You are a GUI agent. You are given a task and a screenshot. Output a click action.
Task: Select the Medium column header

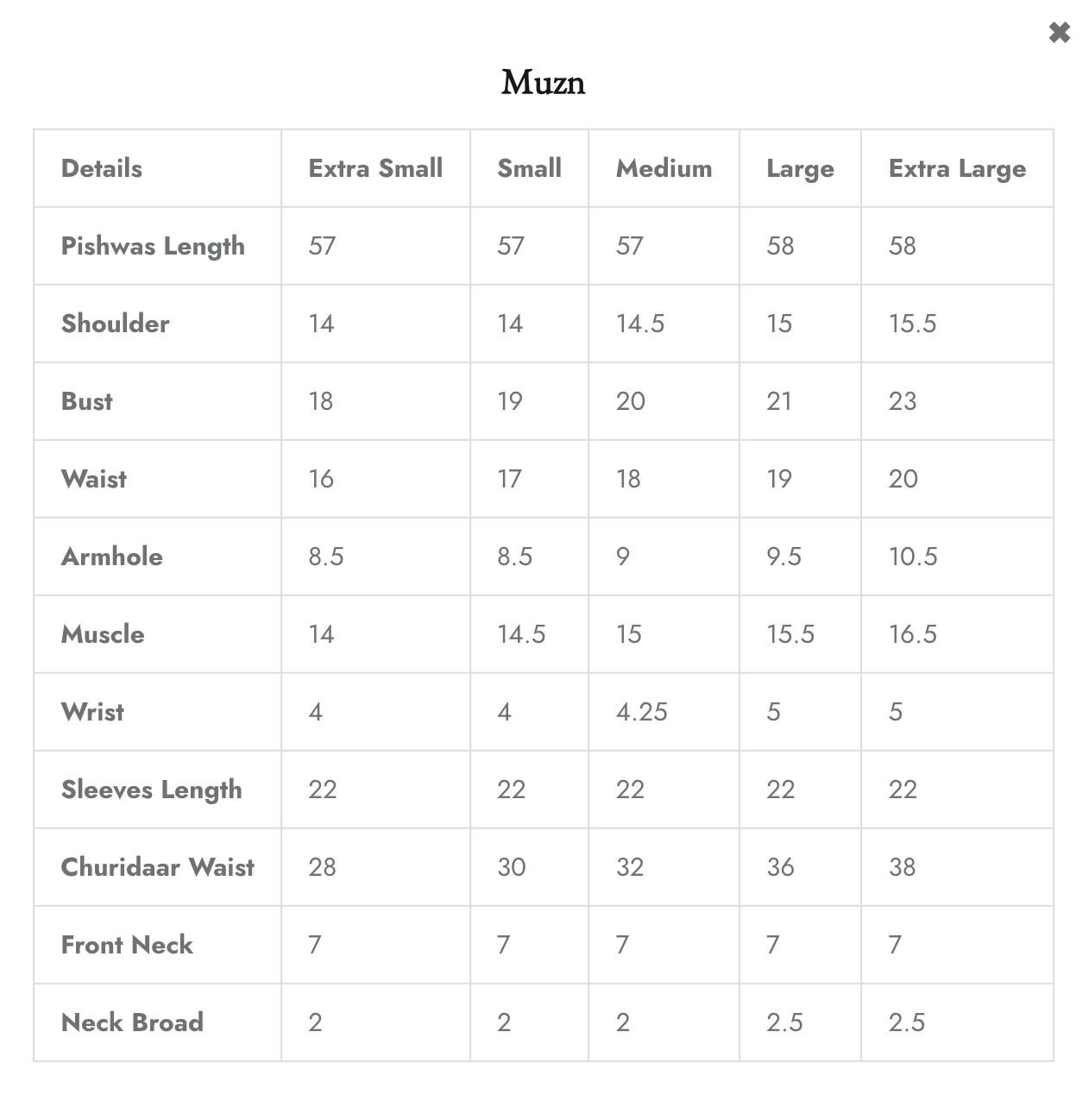(664, 168)
